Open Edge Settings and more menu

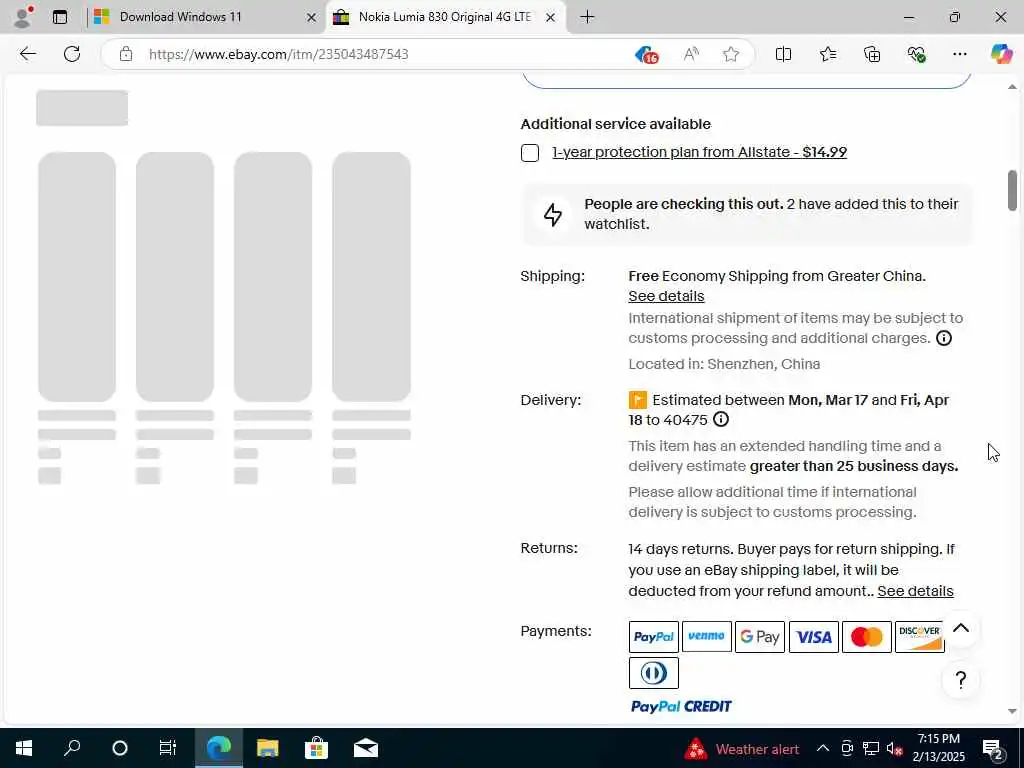959,54
